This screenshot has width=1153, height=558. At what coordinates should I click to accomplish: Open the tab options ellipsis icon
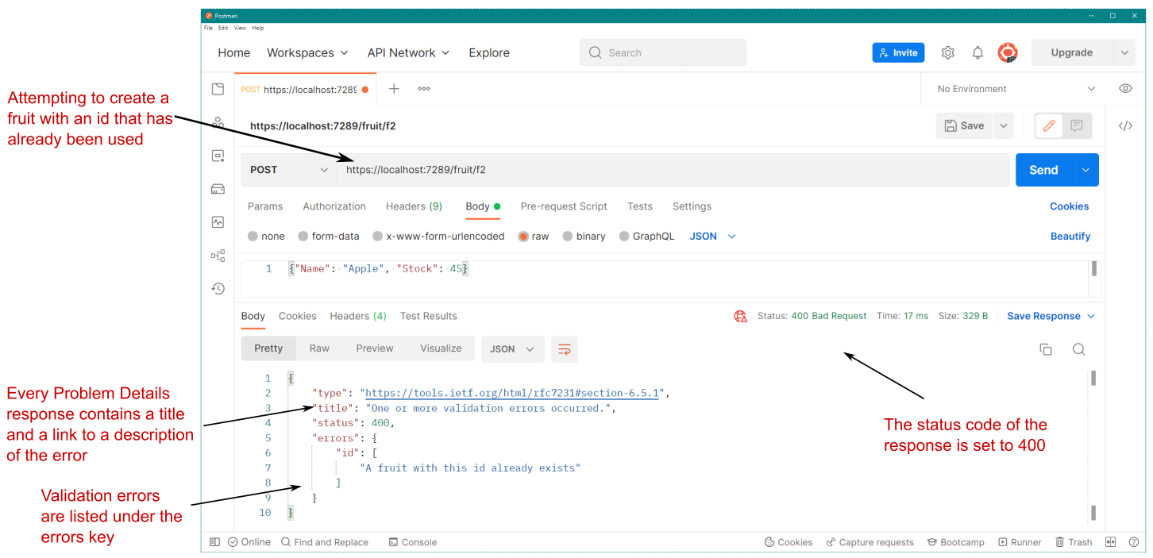point(424,89)
